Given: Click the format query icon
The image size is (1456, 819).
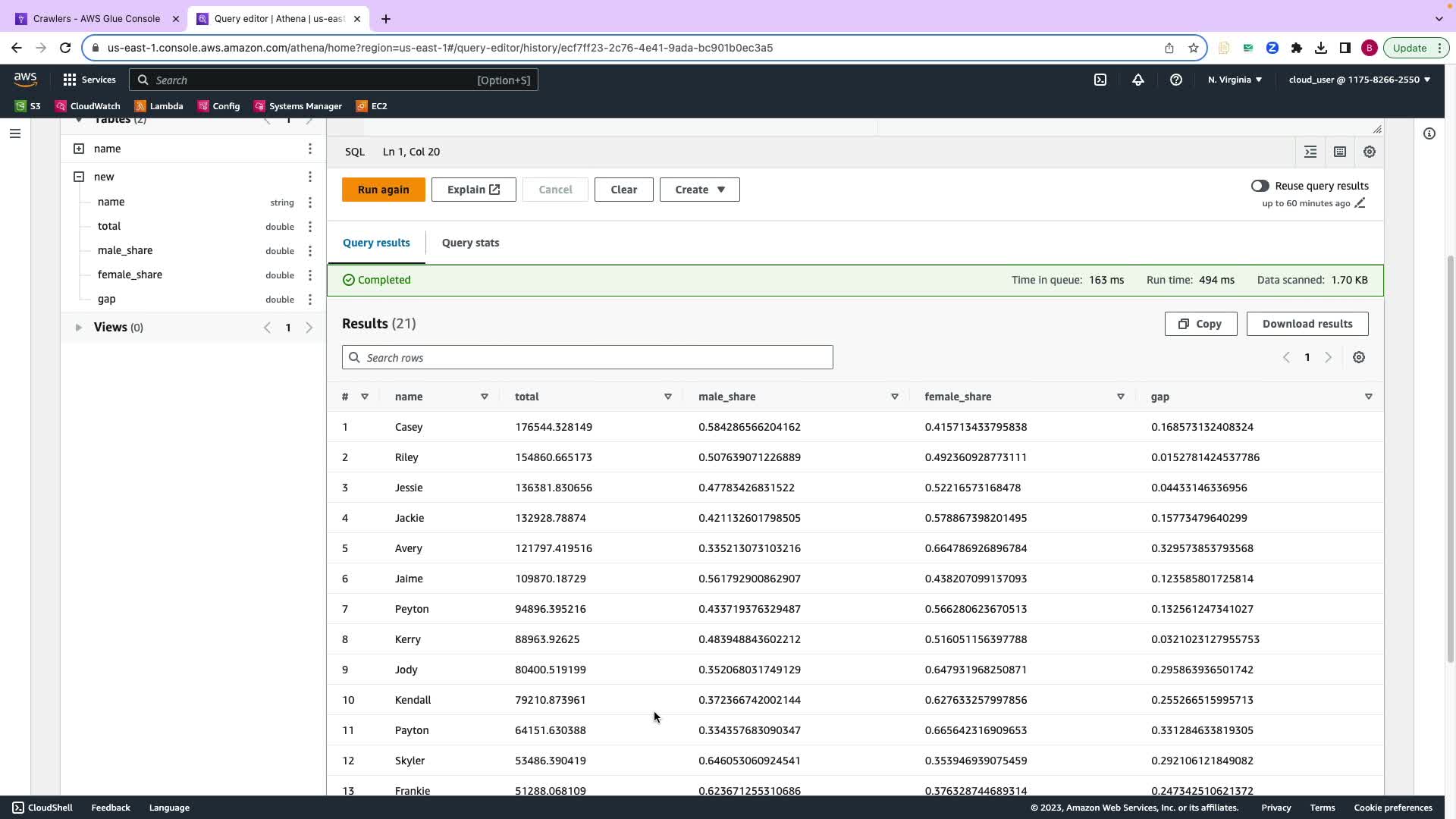Looking at the screenshot, I should (1310, 152).
